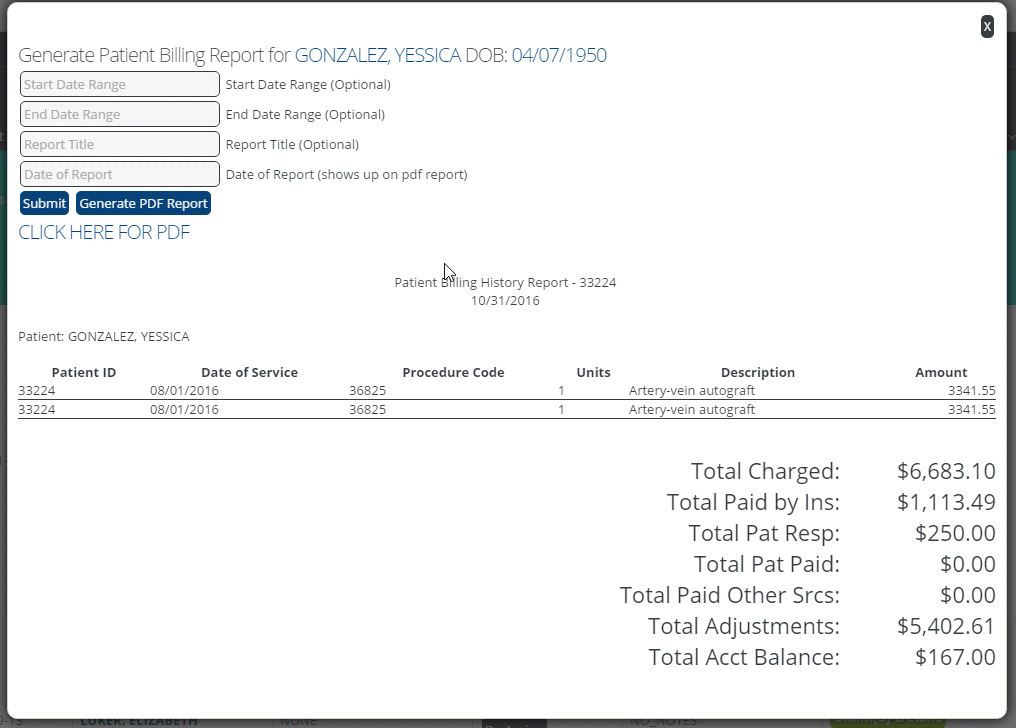Select the Procedure Code column header
The height and width of the screenshot is (728, 1016).
pos(453,372)
